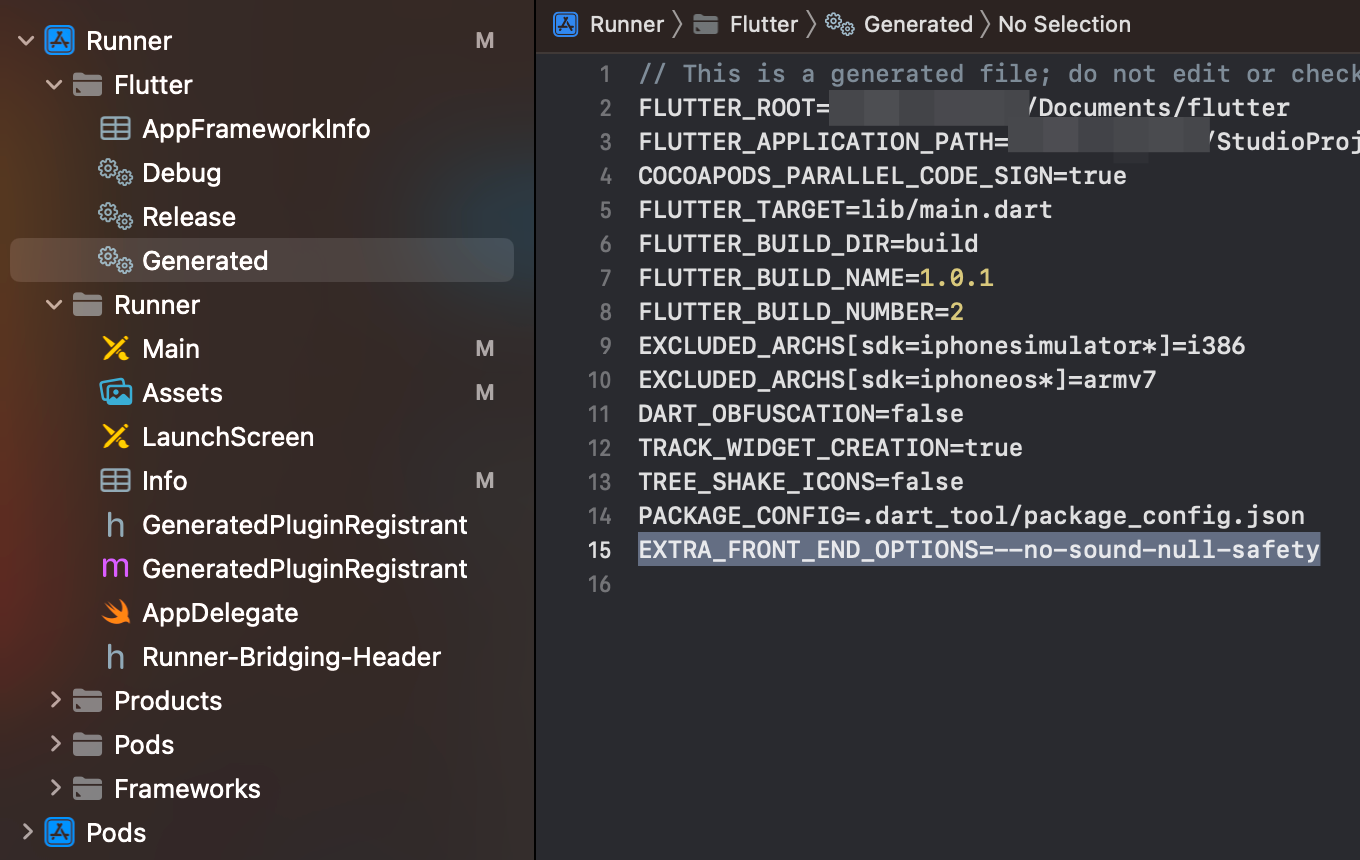Click DART_OBFUSCATION=false line
The image size is (1360, 860).
pos(801,414)
